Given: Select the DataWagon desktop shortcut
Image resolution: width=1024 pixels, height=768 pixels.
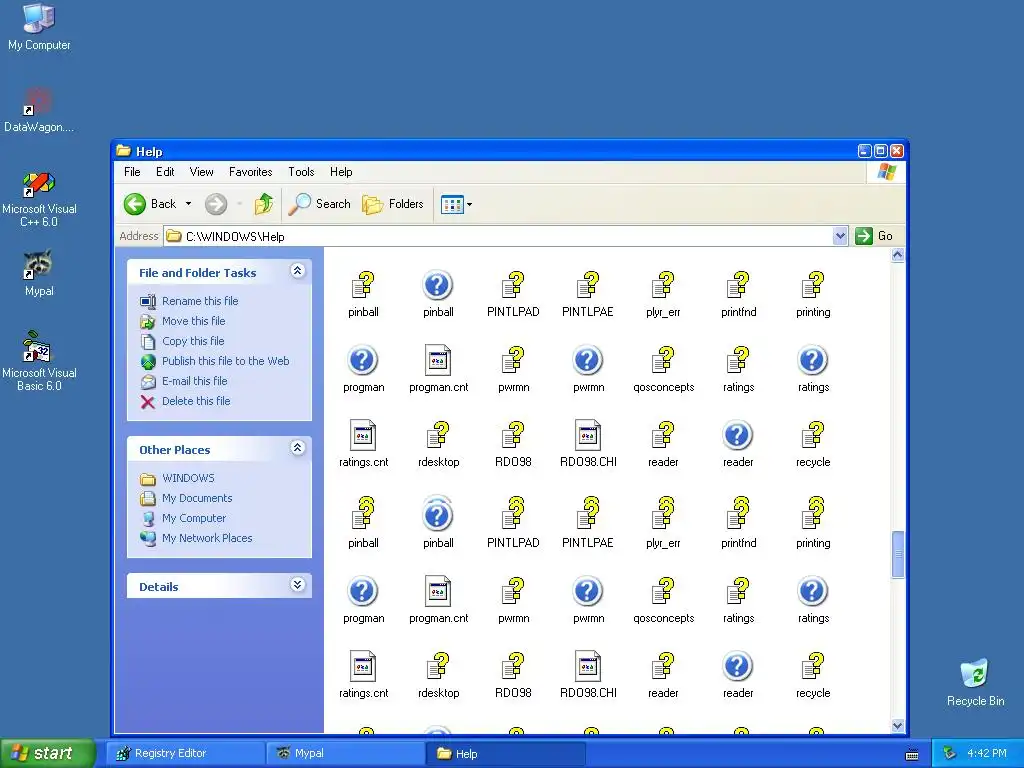Looking at the screenshot, I should pos(39,110).
